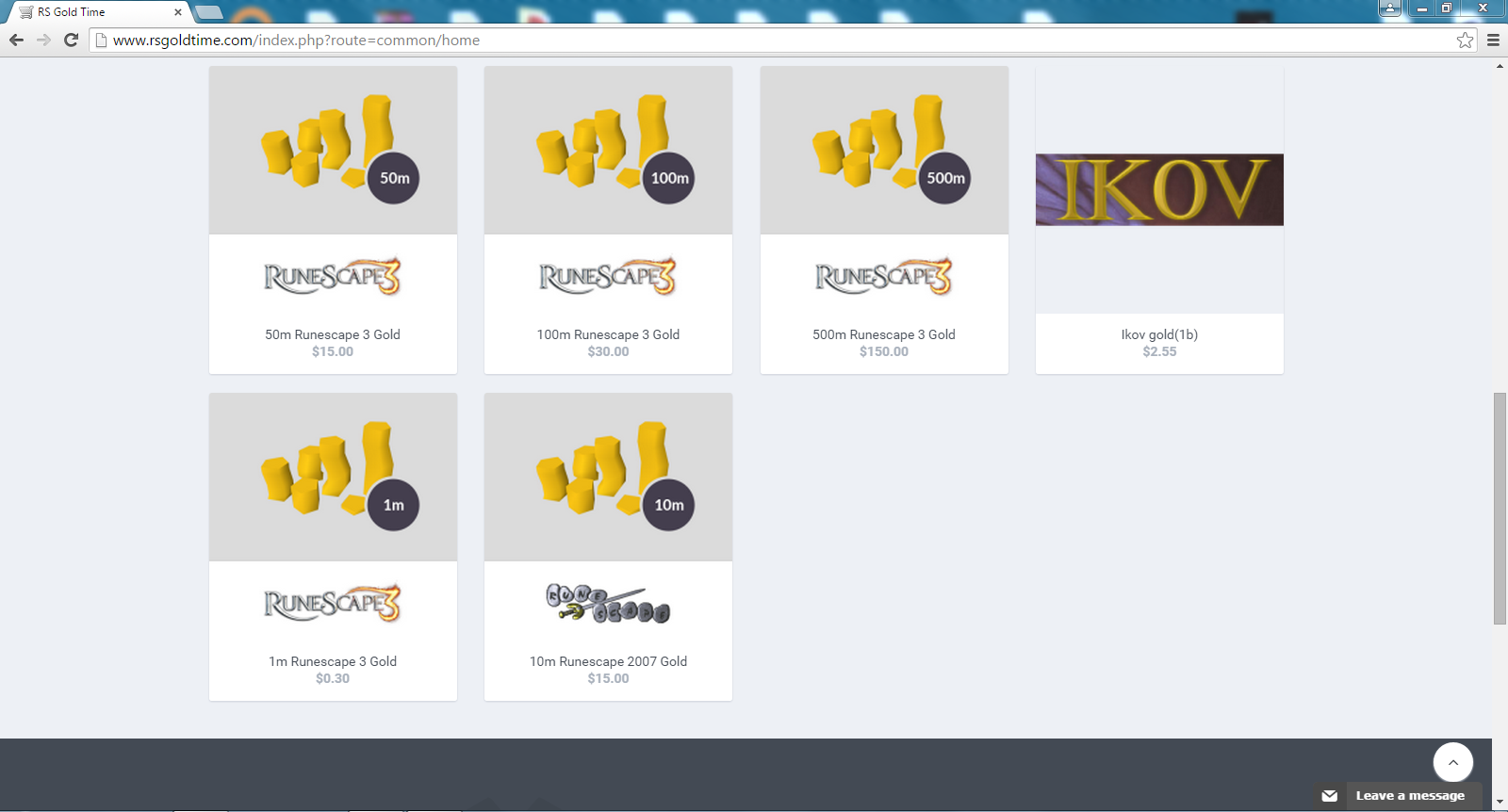Click the 1m Runescape 3 Gold link
Viewport: 1508px width, 812px height.
333,661
